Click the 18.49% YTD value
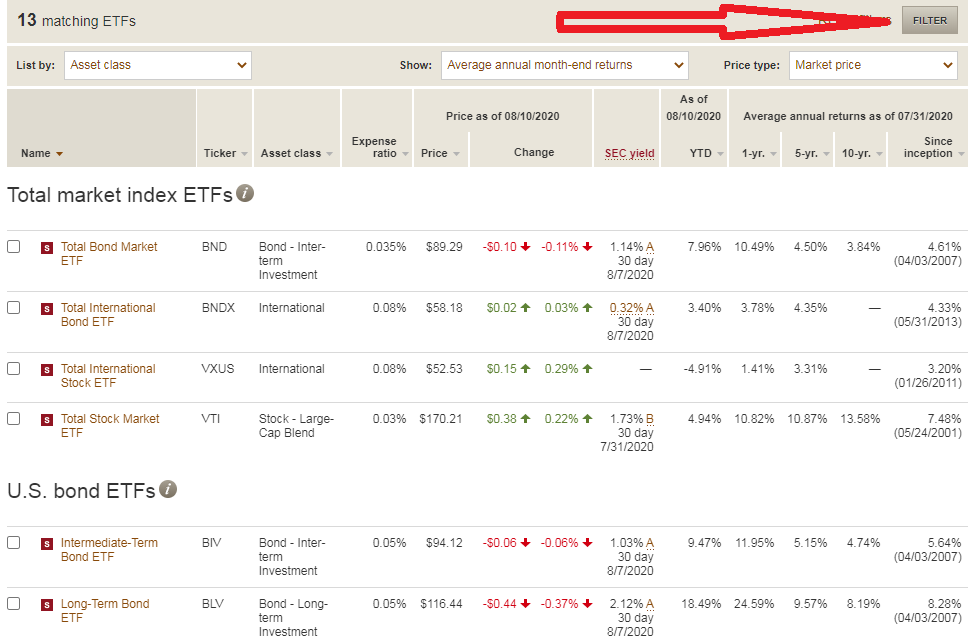The image size is (973, 644). click(x=701, y=604)
